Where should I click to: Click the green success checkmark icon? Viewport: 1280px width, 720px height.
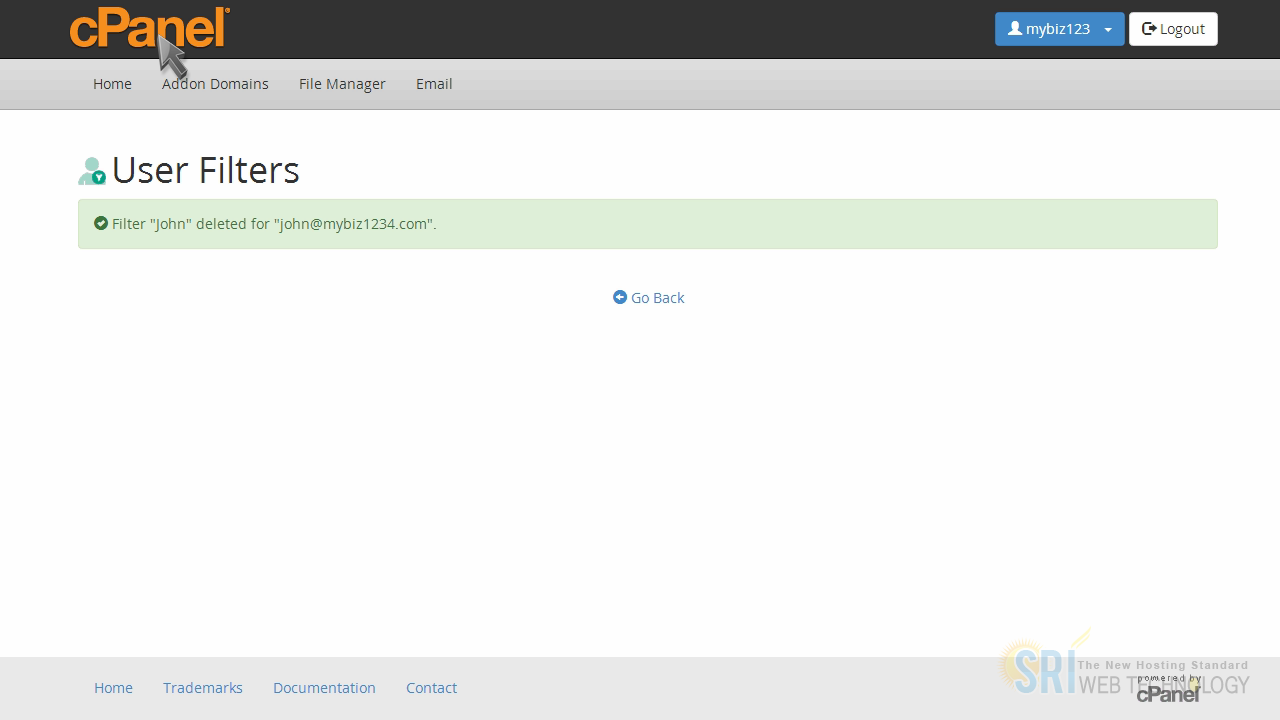pyautogui.click(x=101, y=223)
